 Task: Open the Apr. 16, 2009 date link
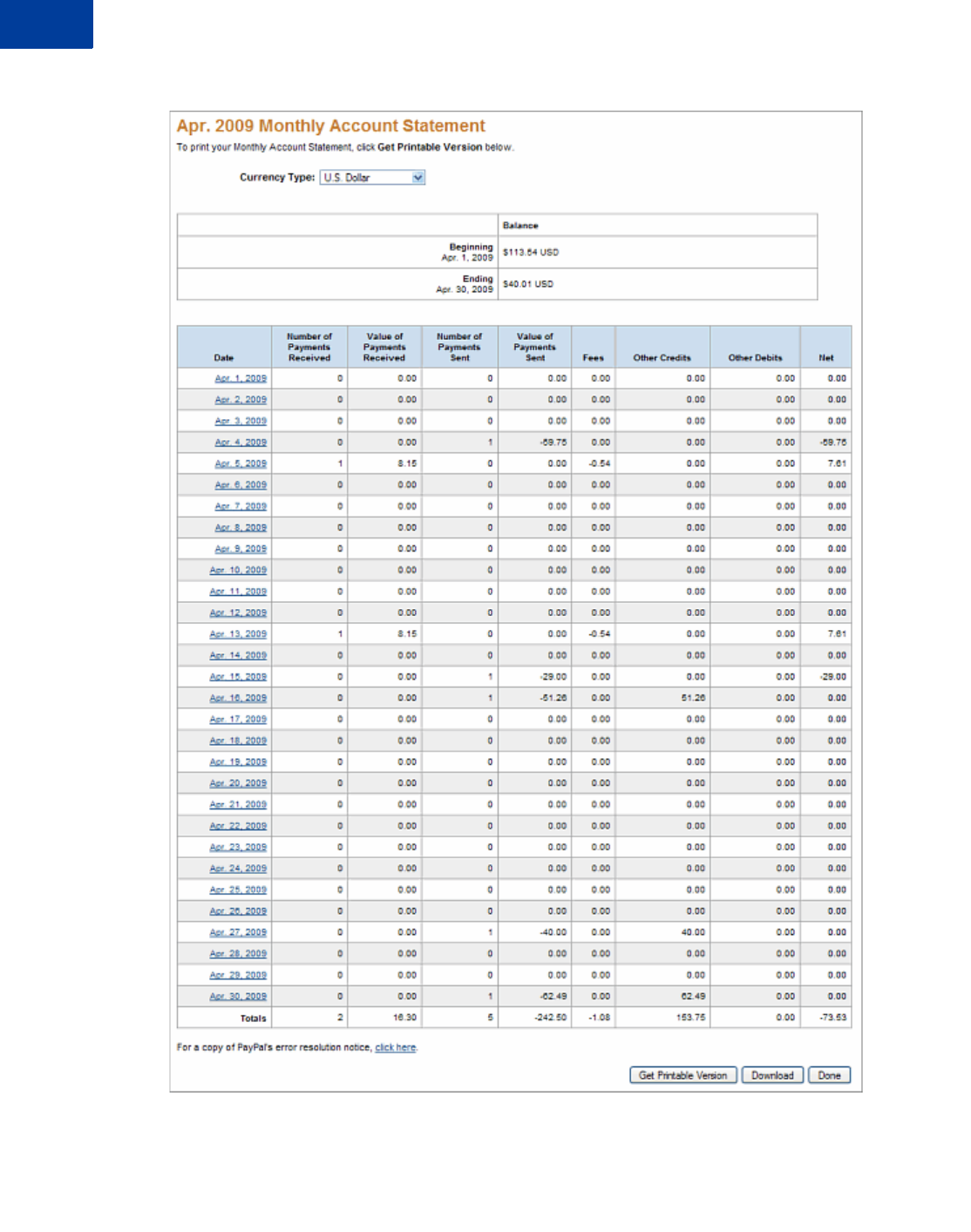(238, 699)
